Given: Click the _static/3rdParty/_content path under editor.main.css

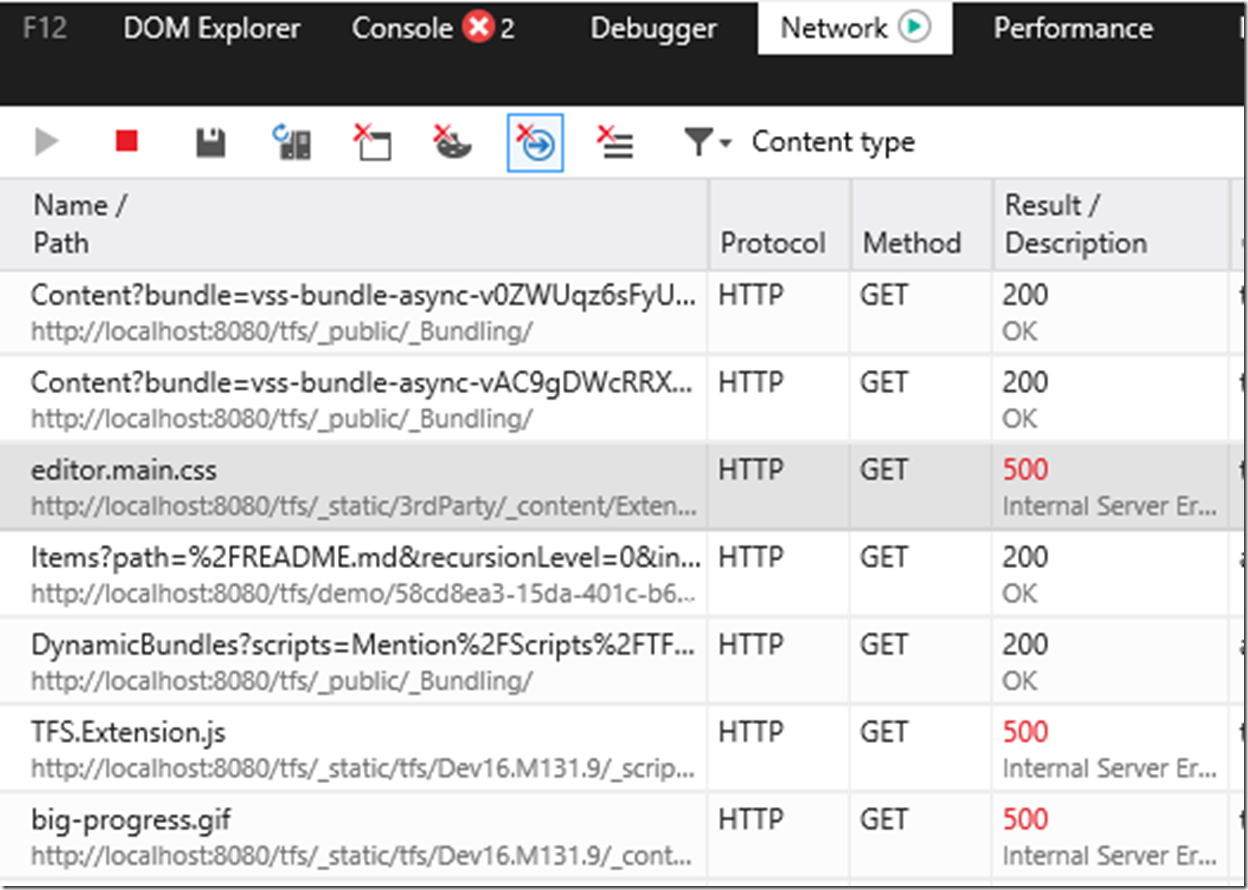Looking at the screenshot, I should (x=365, y=507).
